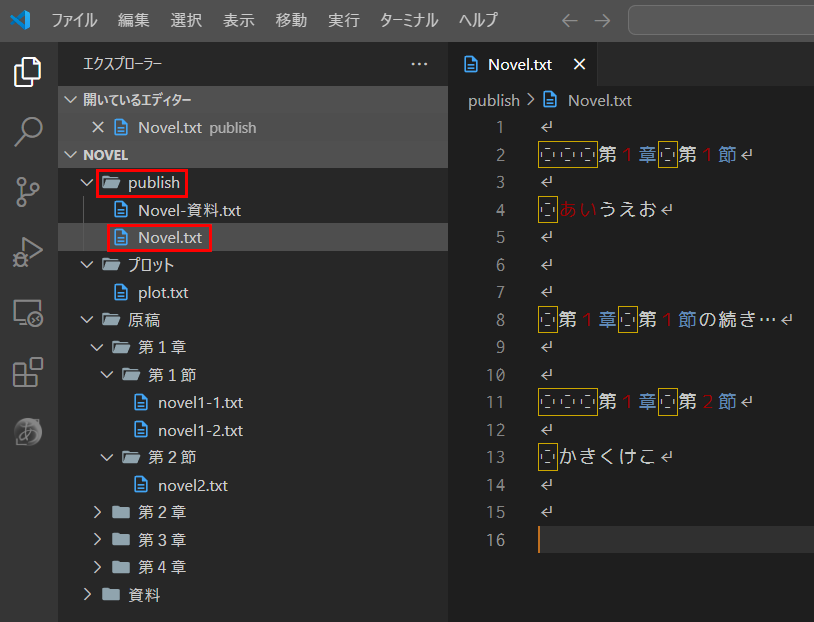This screenshot has width=814, height=622.
Task: Collapse the 第1節 folder chevron
Action: pyautogui.click(x=107, y=375)
